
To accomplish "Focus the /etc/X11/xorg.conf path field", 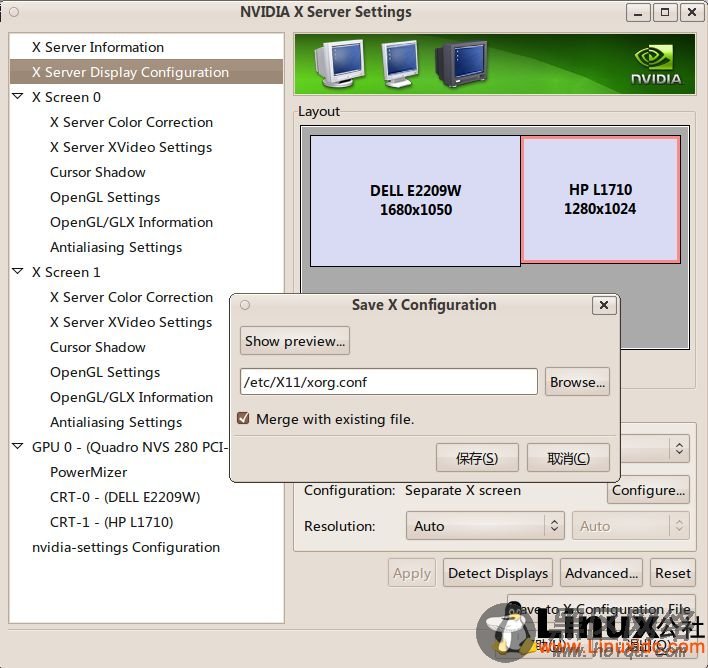I will pyautogui.click(x=389, y=382).
